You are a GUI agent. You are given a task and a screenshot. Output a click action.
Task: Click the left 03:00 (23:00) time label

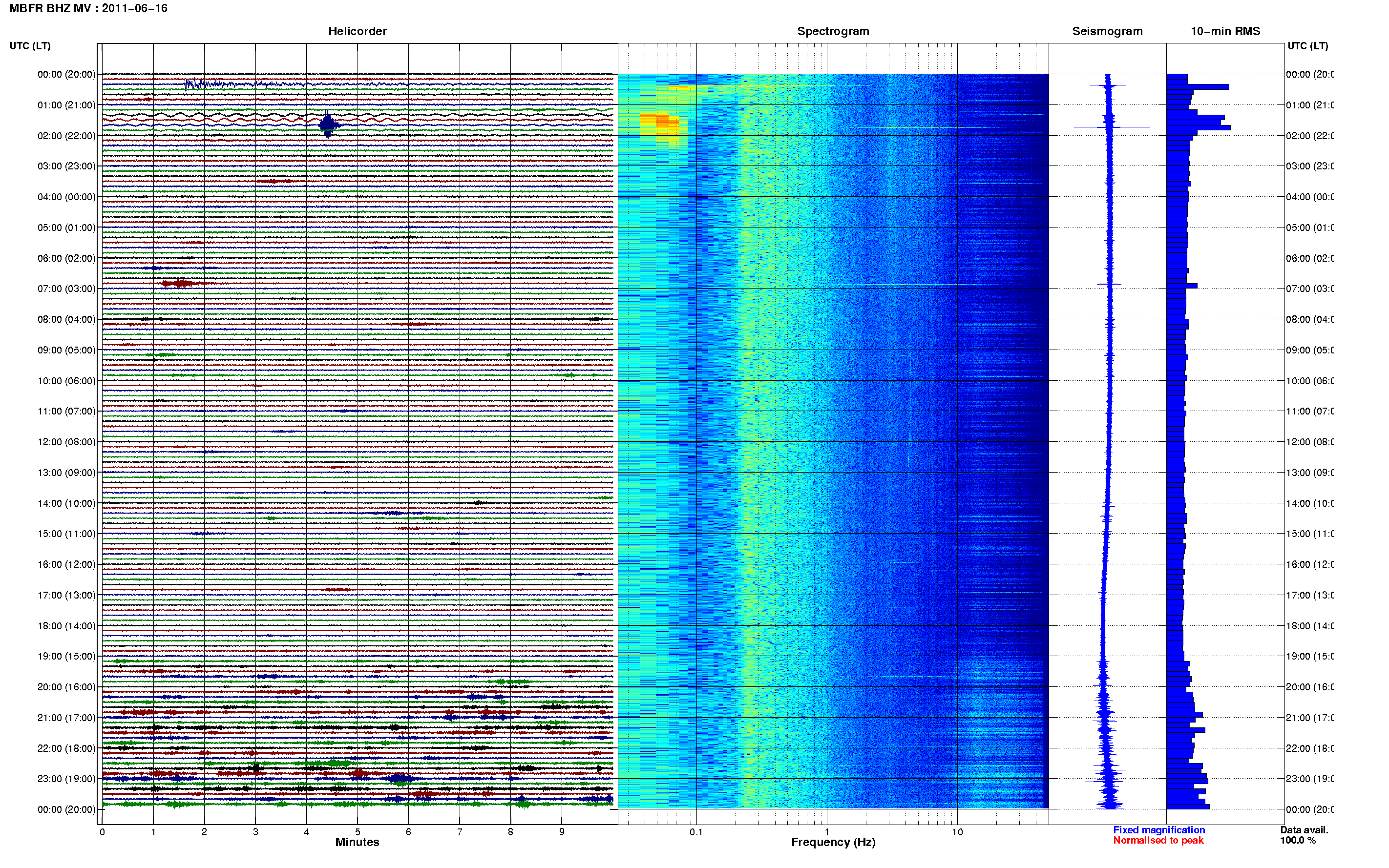[x=66, y=166]
